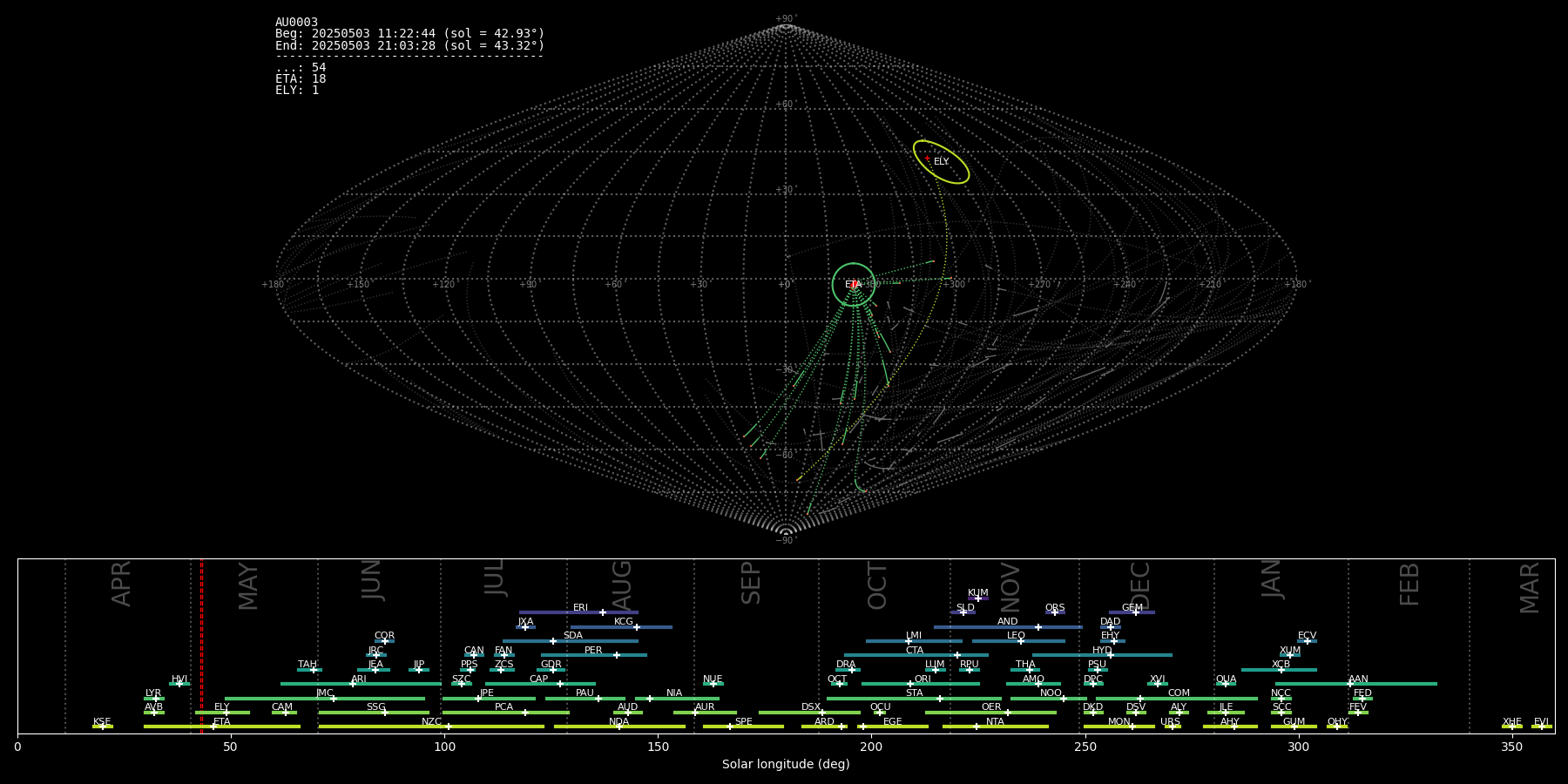Click the 200 tick on solar longitude axis

point(871,747)
